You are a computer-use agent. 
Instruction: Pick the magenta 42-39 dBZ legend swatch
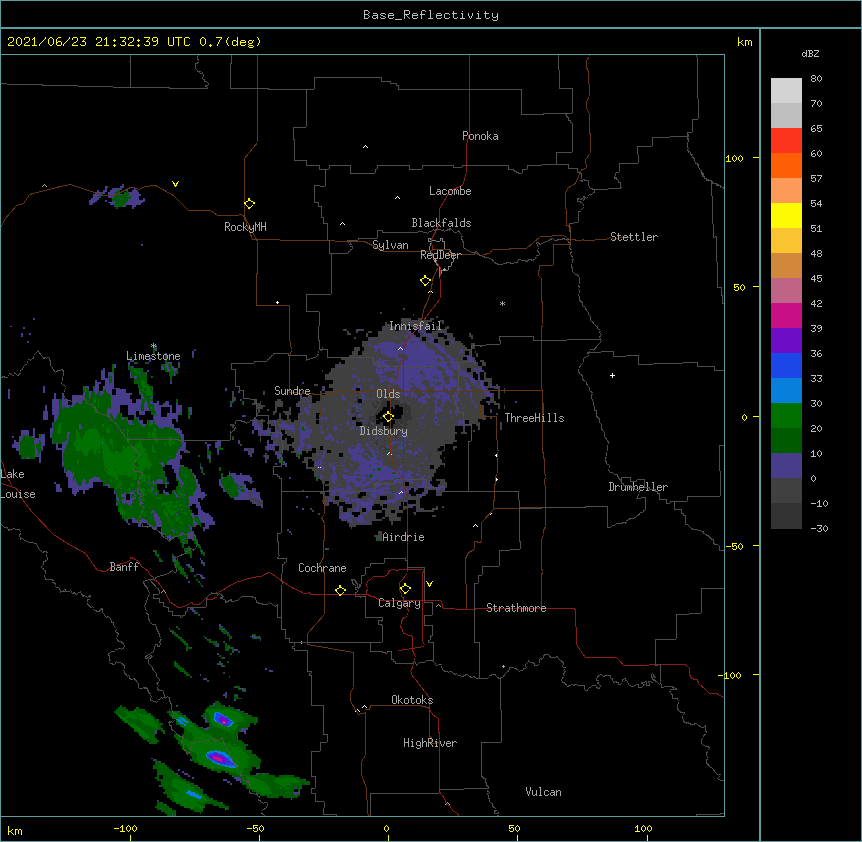786,315
